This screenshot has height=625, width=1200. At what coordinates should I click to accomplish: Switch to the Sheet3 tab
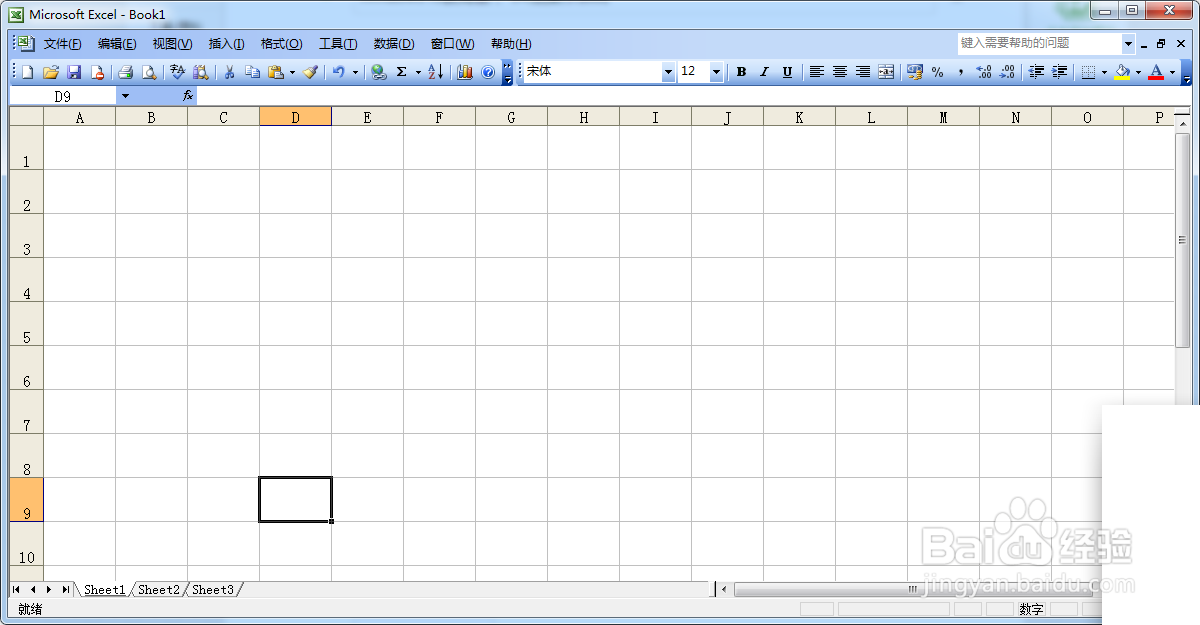click(213, 590)
